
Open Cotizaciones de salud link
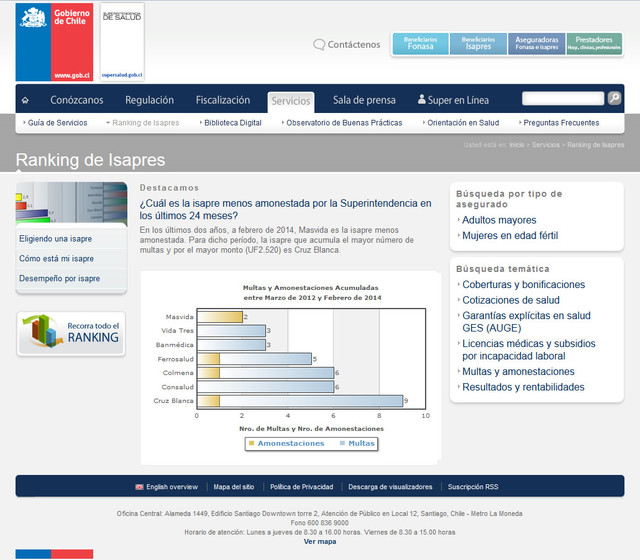click(511, 300)
